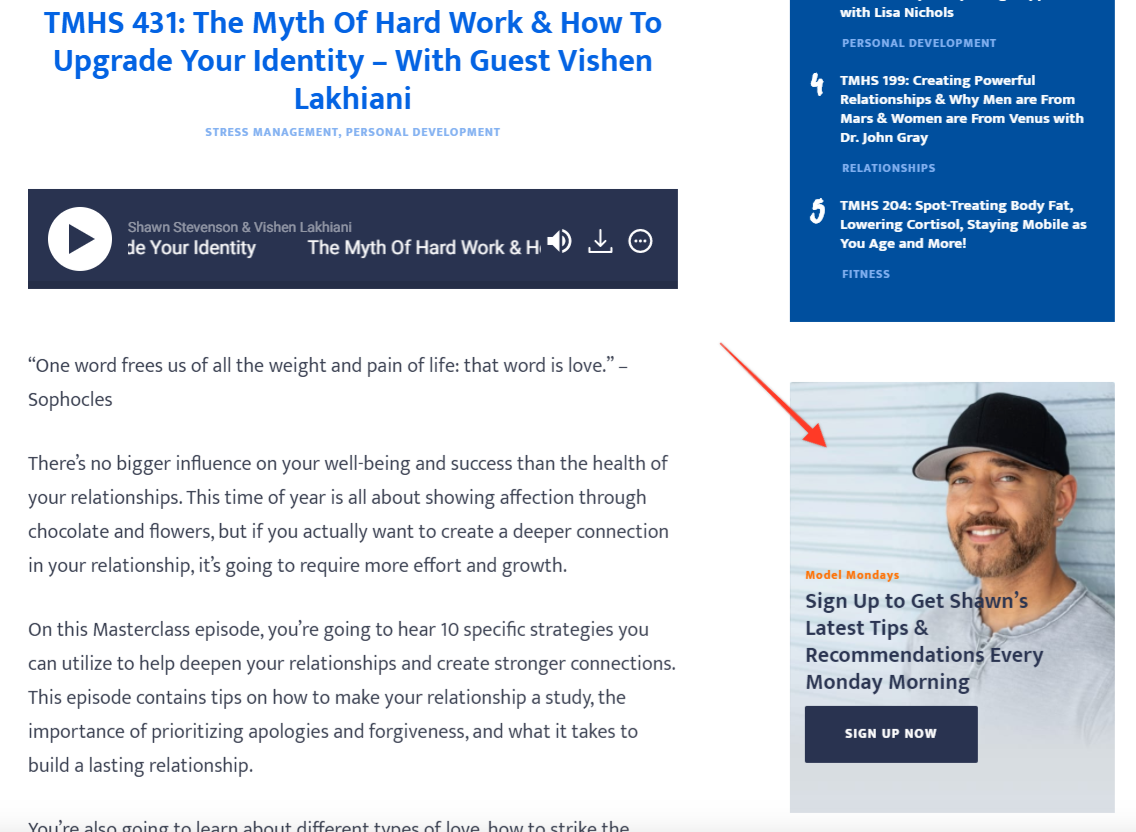Download the podcast episode audio

(x=600, y=241)
